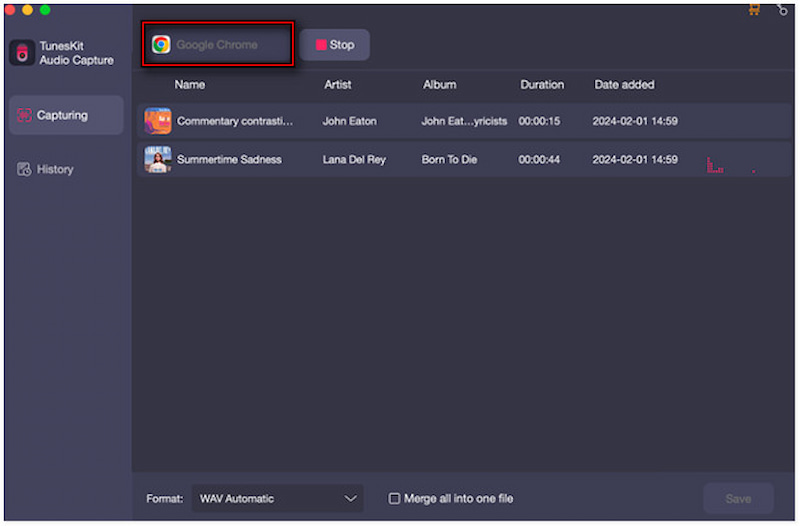This screenshot has width=800, height=526.
Task: Switch to the History tab
Action: pyautogui.click(x=66, y=169)
